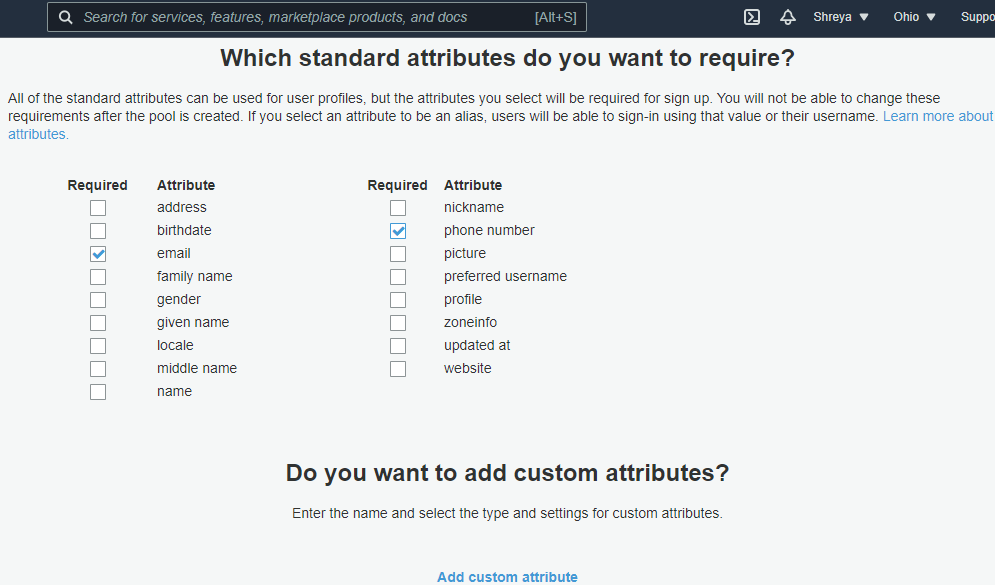Open the CloudShell terminal icon

pyautogui.click(x=752, y=17)
